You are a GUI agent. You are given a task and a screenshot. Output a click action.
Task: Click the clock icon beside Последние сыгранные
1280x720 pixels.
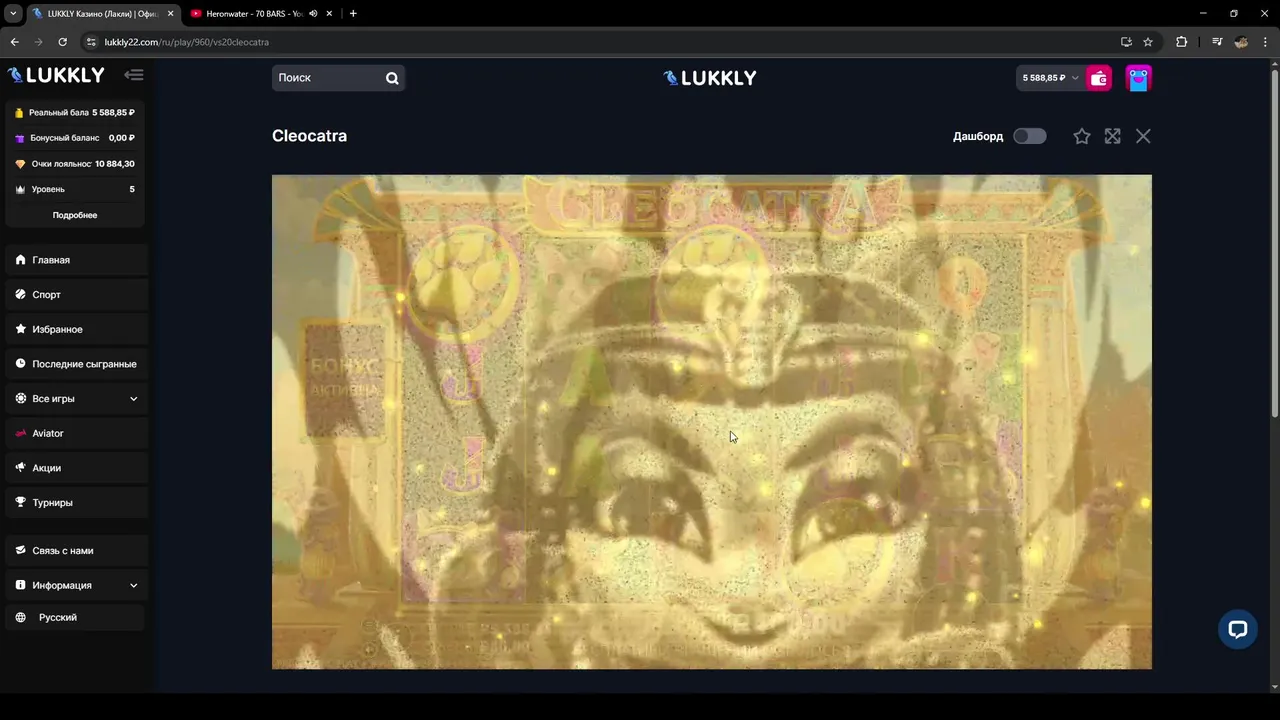[x=21, y=364]
